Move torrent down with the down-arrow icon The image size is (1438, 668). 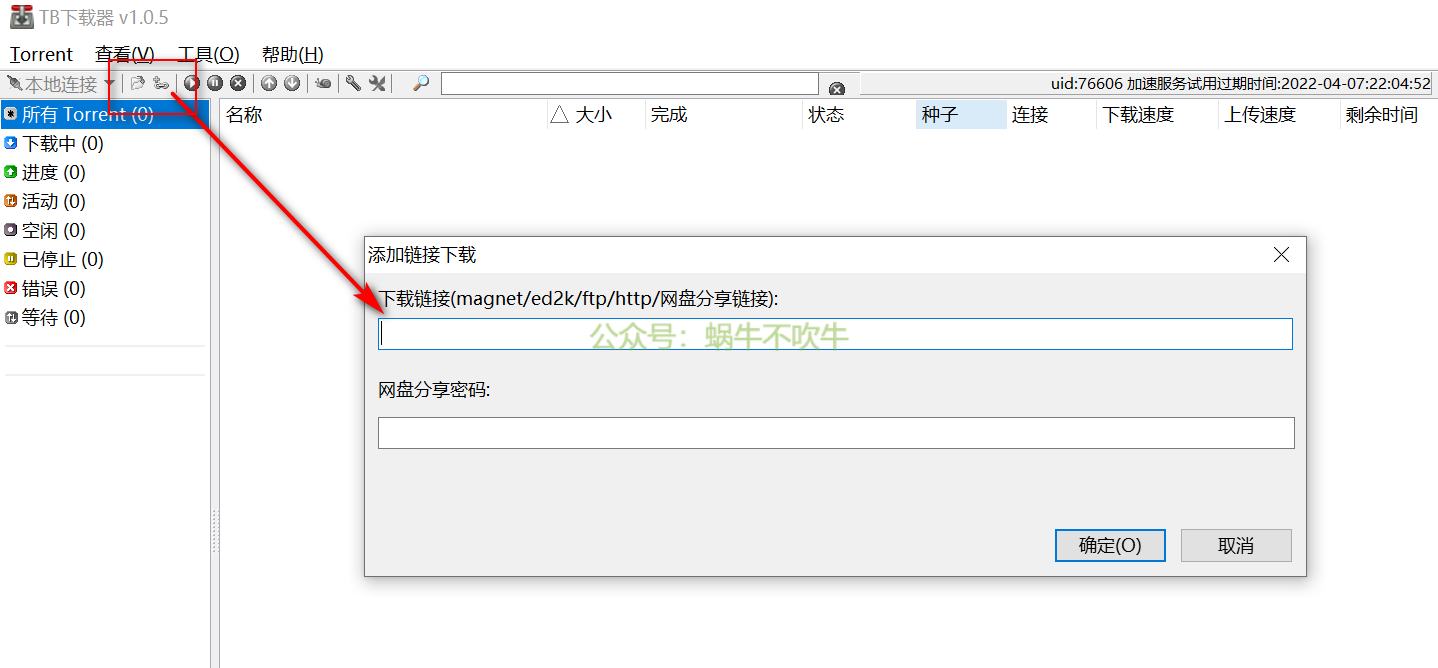[x=291, y=83]
